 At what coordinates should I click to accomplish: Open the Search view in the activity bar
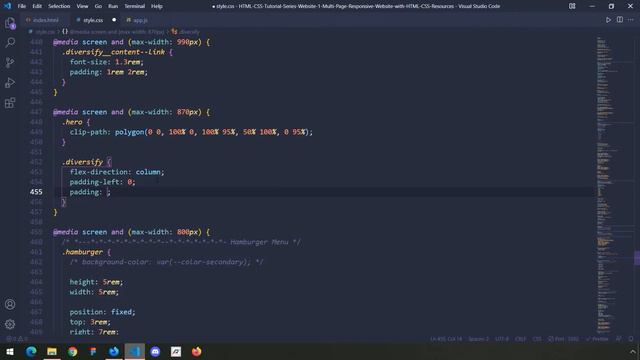(10, 42)
